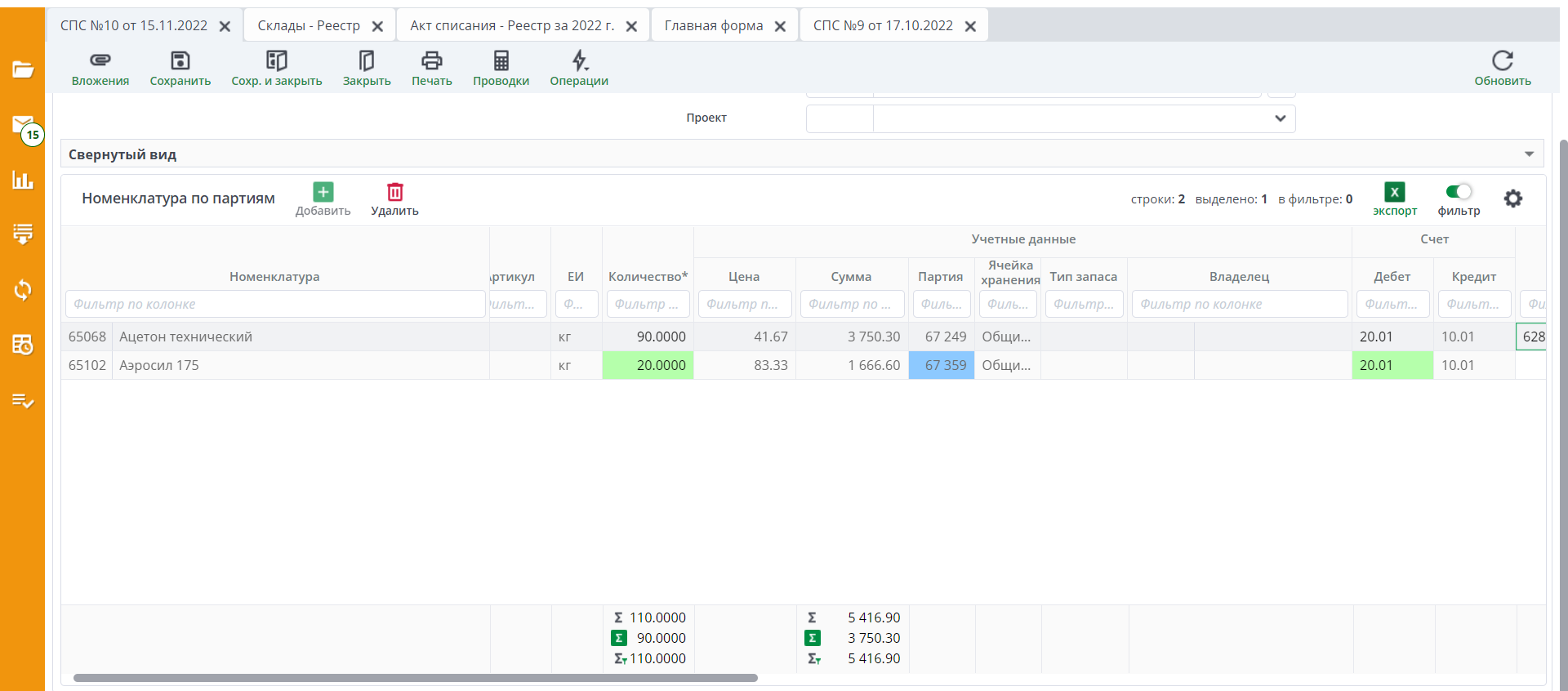Open table settings gear icon
This screenshot has width=1568, height=691.
[x=1512, y=198]
